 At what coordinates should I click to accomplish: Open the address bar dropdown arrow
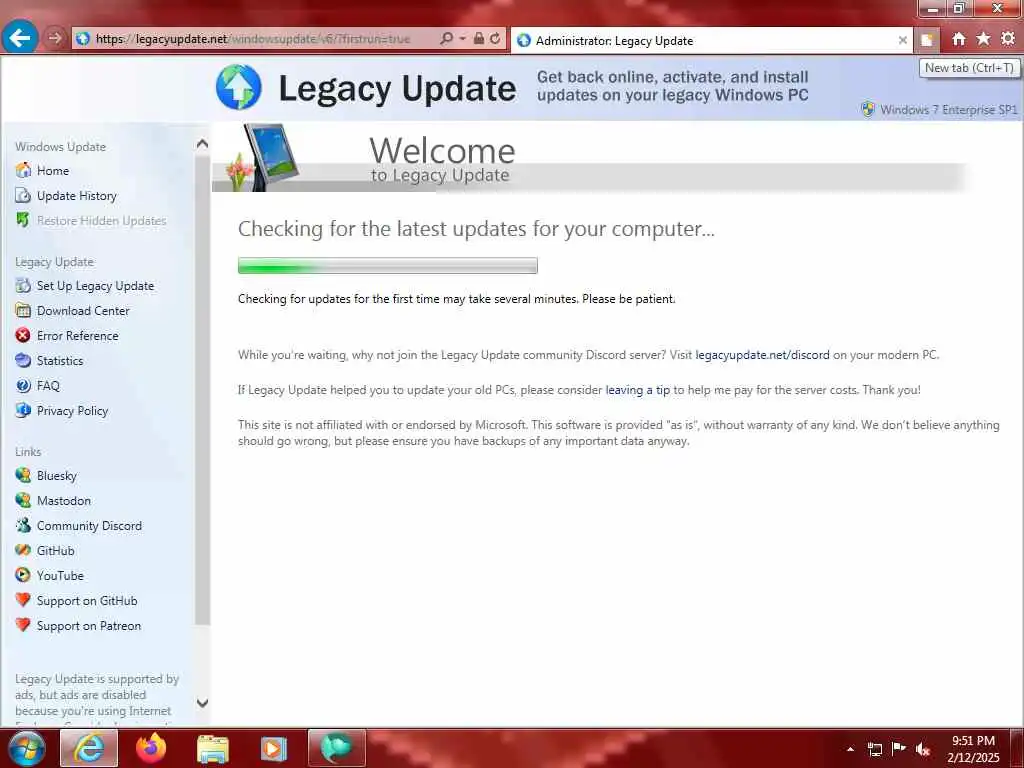(x=462, y=39)
